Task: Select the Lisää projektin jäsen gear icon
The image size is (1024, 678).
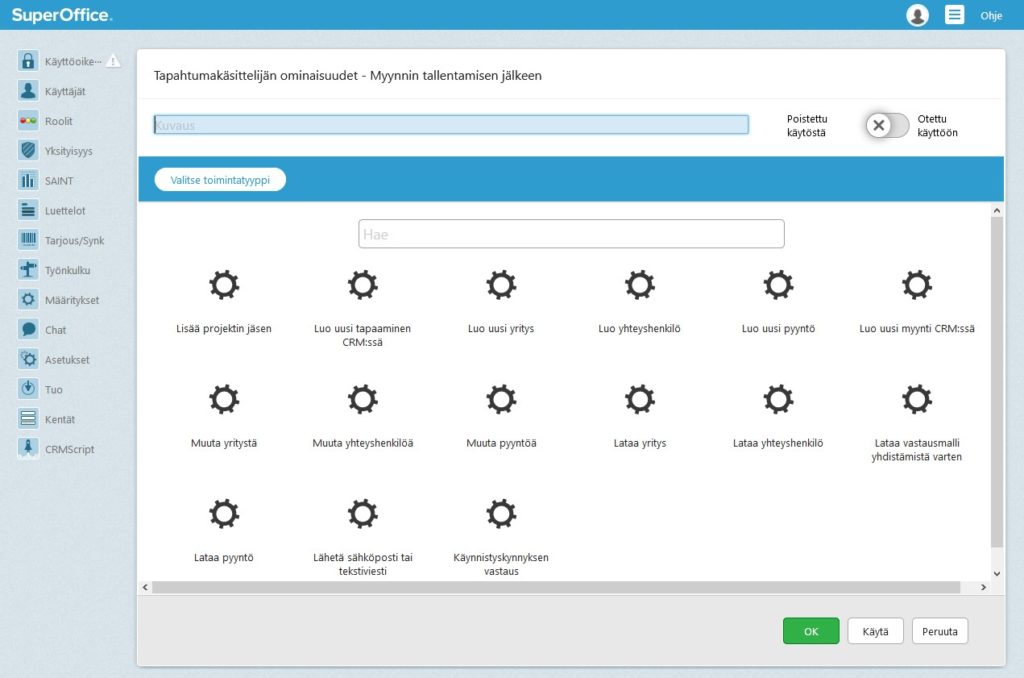Action: [224, 286]
